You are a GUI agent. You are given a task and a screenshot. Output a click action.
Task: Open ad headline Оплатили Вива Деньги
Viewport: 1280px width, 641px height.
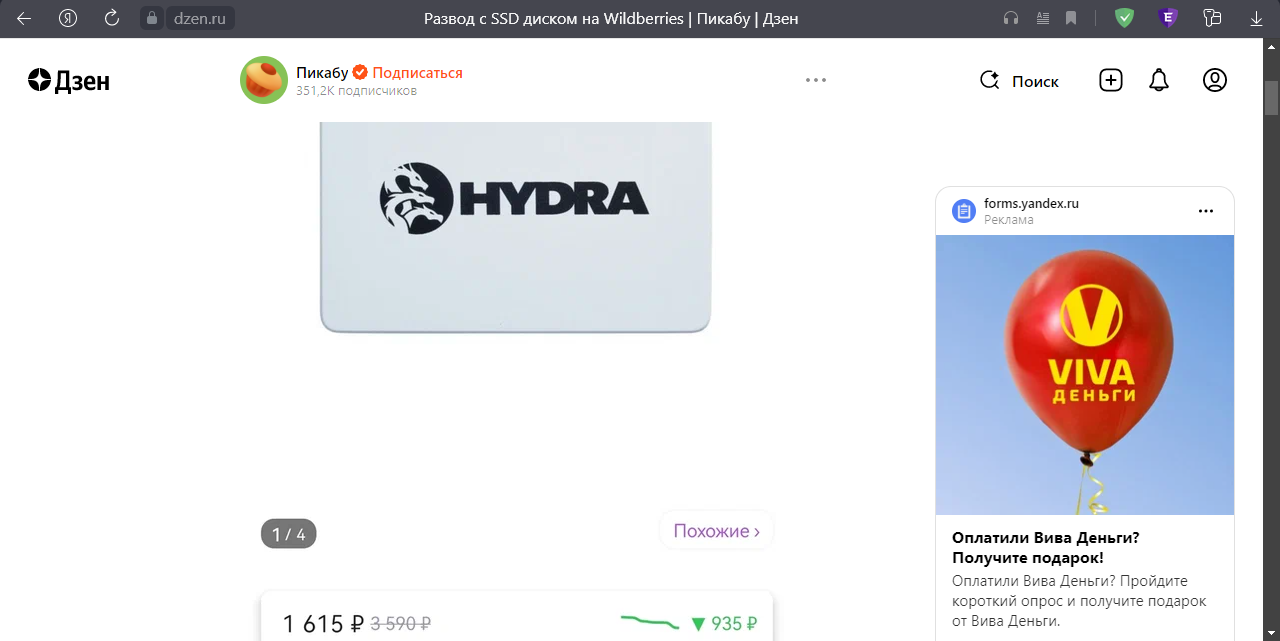1045,547
